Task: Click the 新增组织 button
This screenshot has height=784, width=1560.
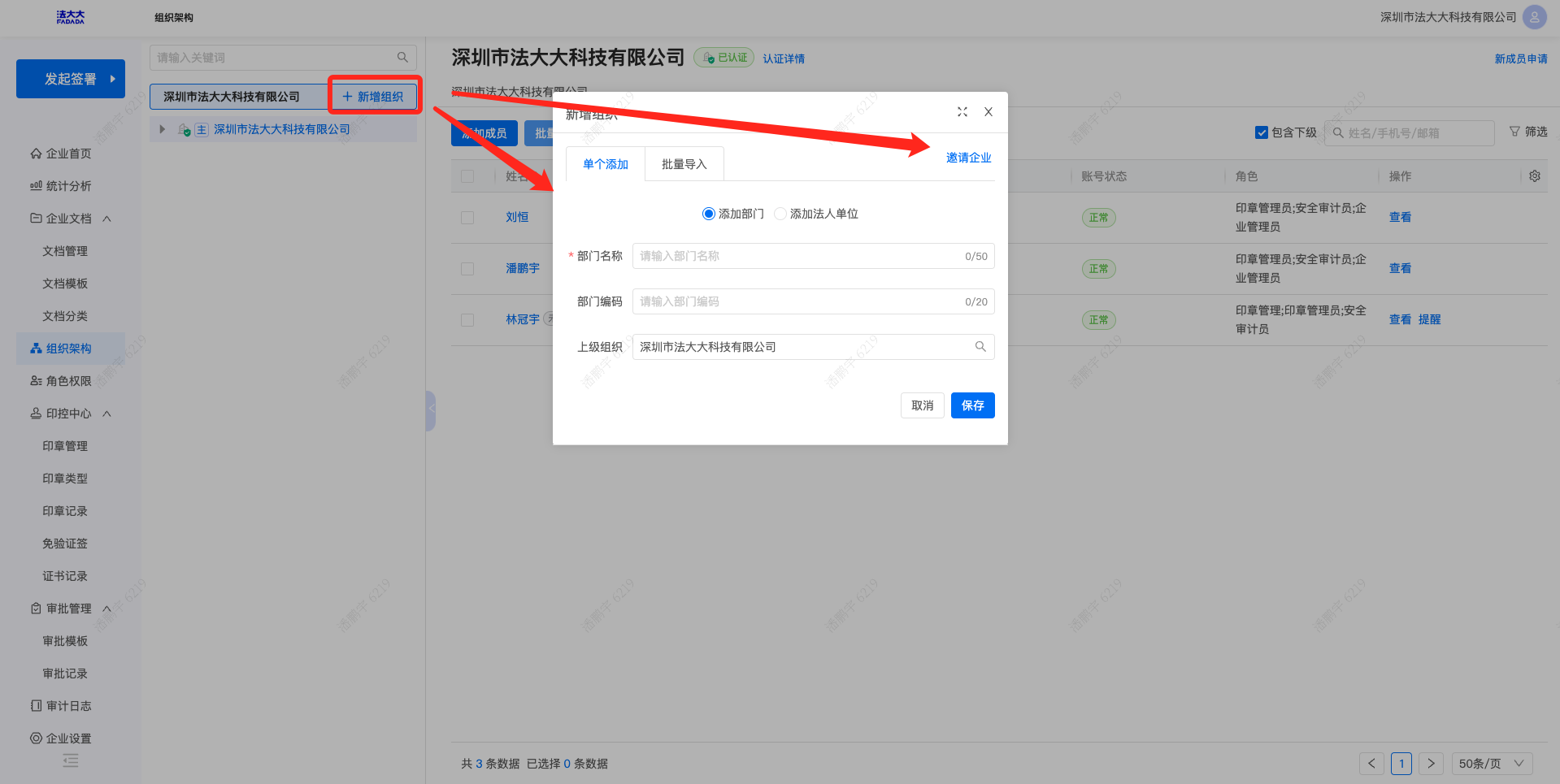Action: tap(373, 97)
